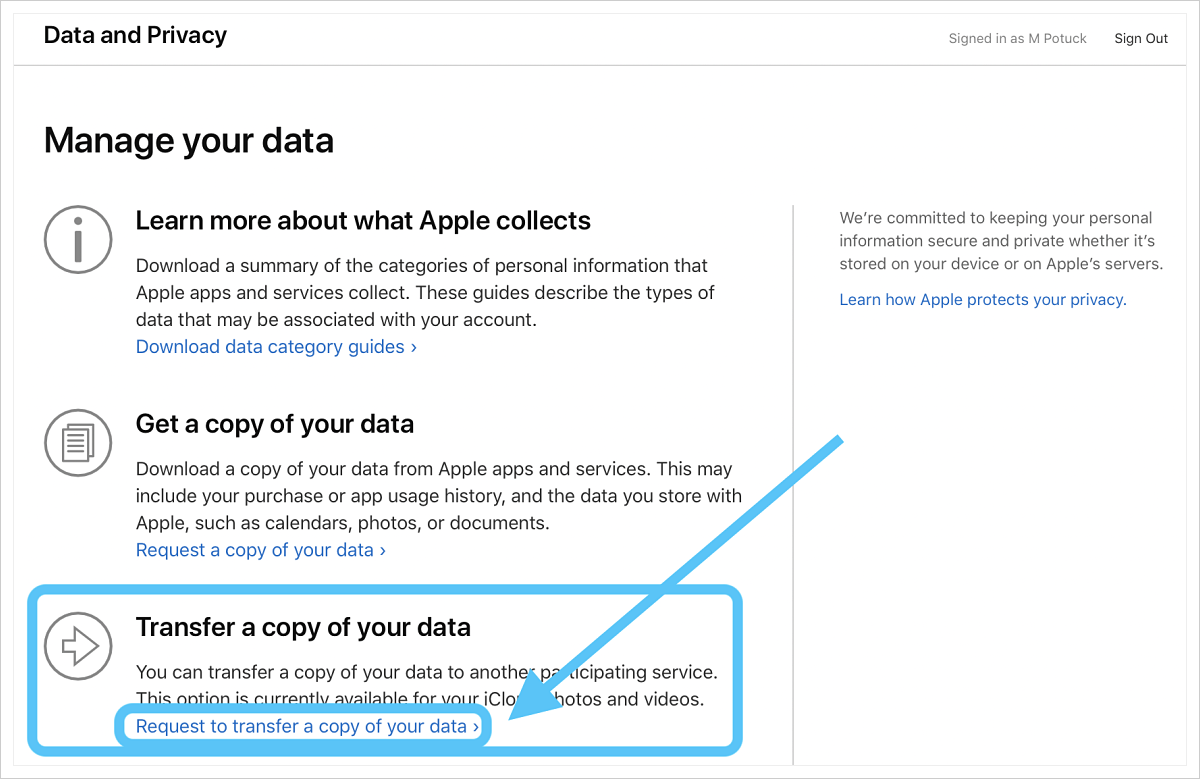Viewport: 1200px width, 779px height.
Task: Select Learn more about what Apple collects heading
Action: (363, 220)
